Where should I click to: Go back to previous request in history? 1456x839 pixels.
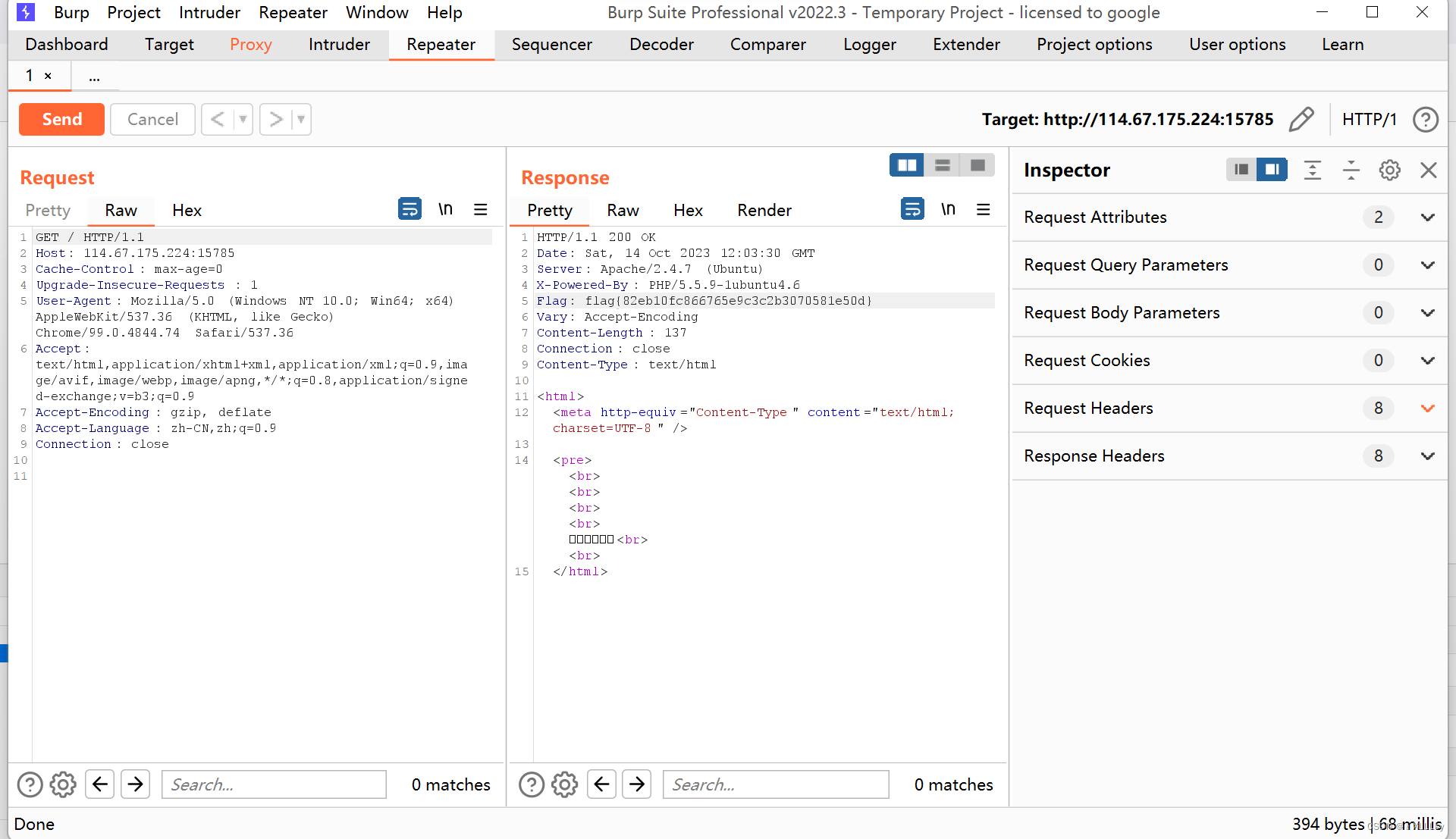(218, 119)
